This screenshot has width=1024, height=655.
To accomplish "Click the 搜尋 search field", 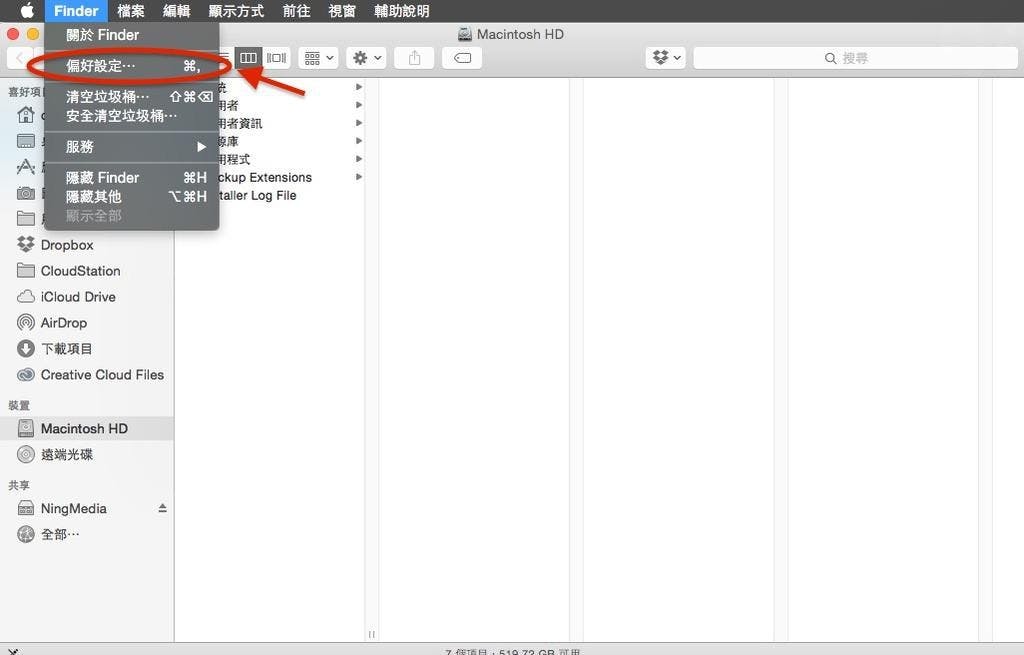I will pos(855,58).
